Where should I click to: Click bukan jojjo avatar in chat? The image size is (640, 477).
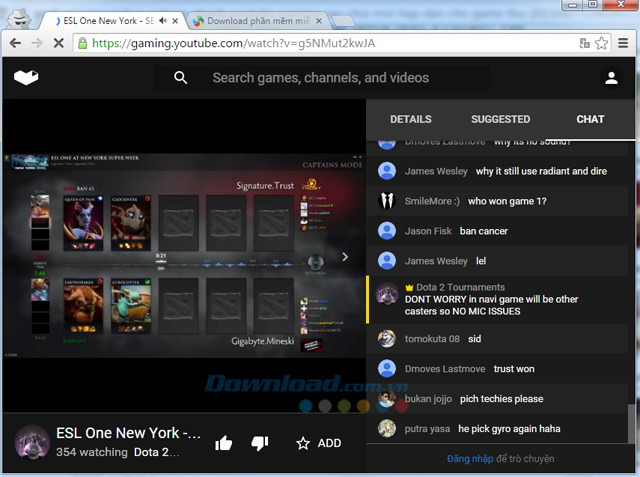click(387, 399)
